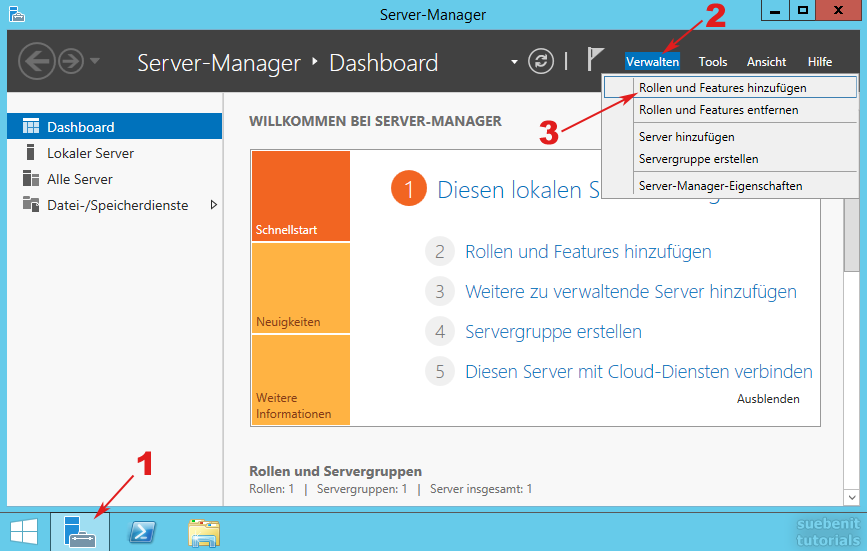The width and height of the screenshot is (867, 551).
Task: Open the Ansicht menu
Action: [x=766, y=61]
